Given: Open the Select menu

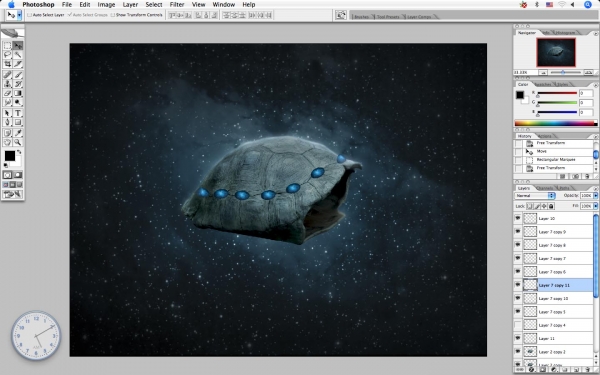Looking at the screenshot, I should [x=154, y=5].
